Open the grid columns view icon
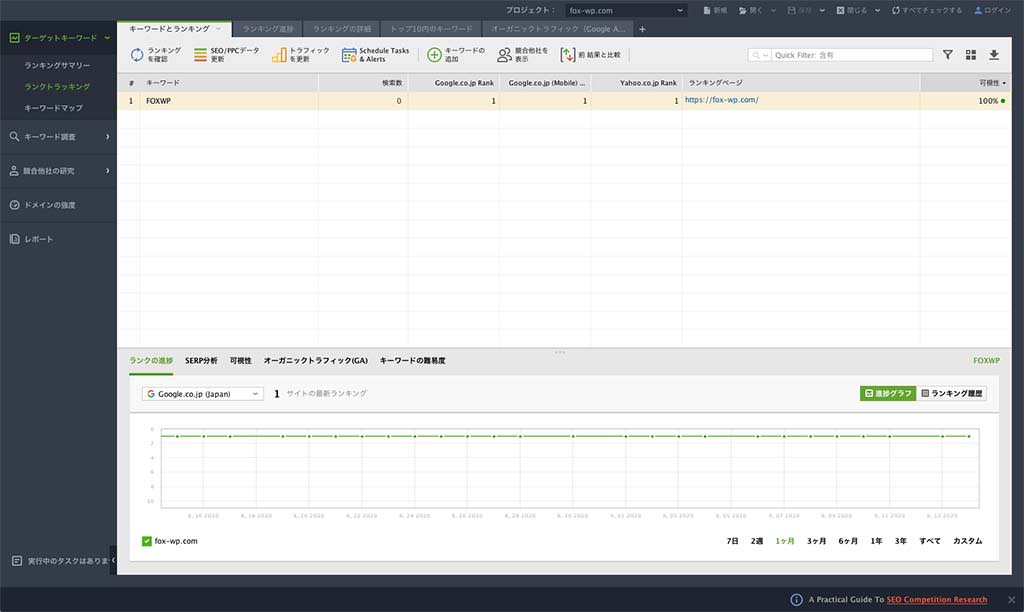The image size is (1024, 612). 970,55
